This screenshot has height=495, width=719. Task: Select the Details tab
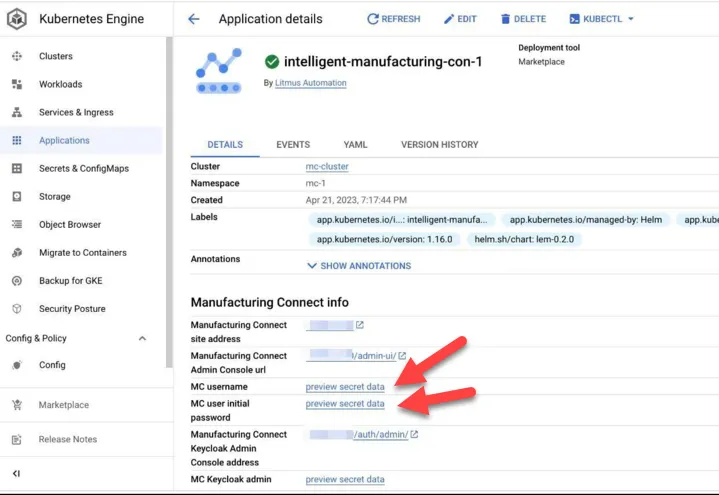[225, 145]
